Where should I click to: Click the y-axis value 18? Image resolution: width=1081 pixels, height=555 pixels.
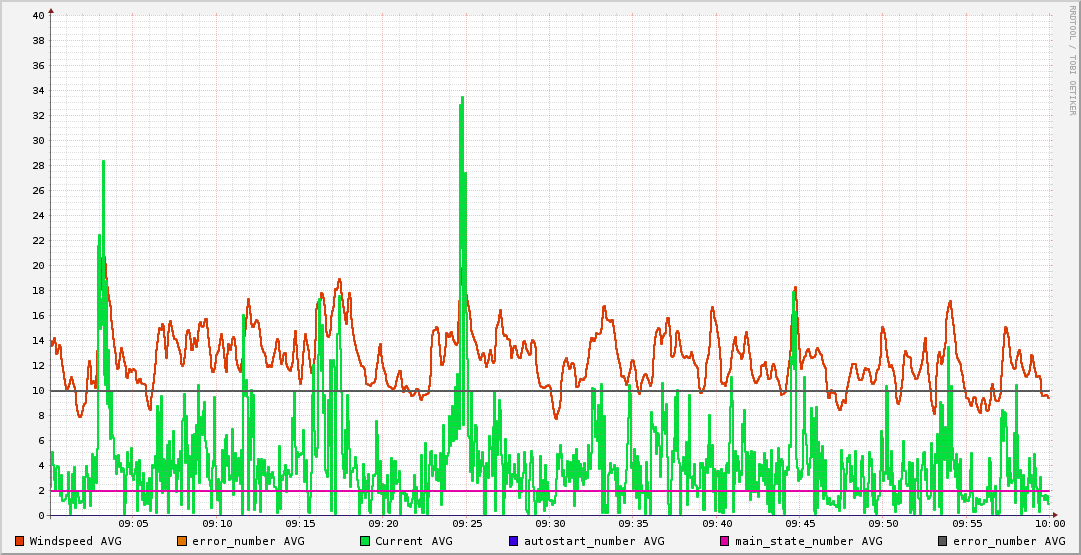[39, 291]
